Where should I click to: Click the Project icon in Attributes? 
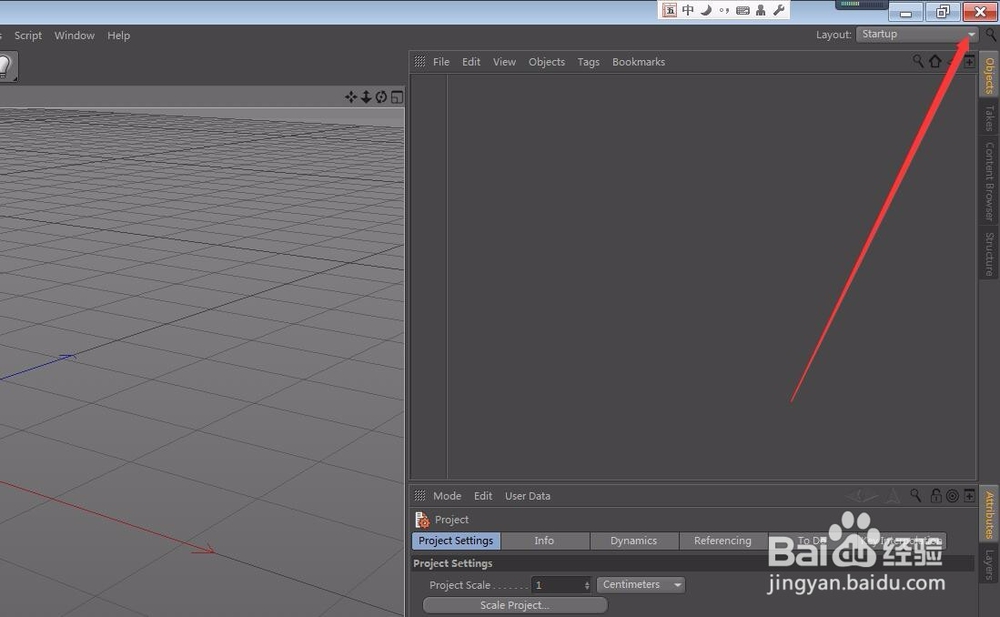pos(422,520)
